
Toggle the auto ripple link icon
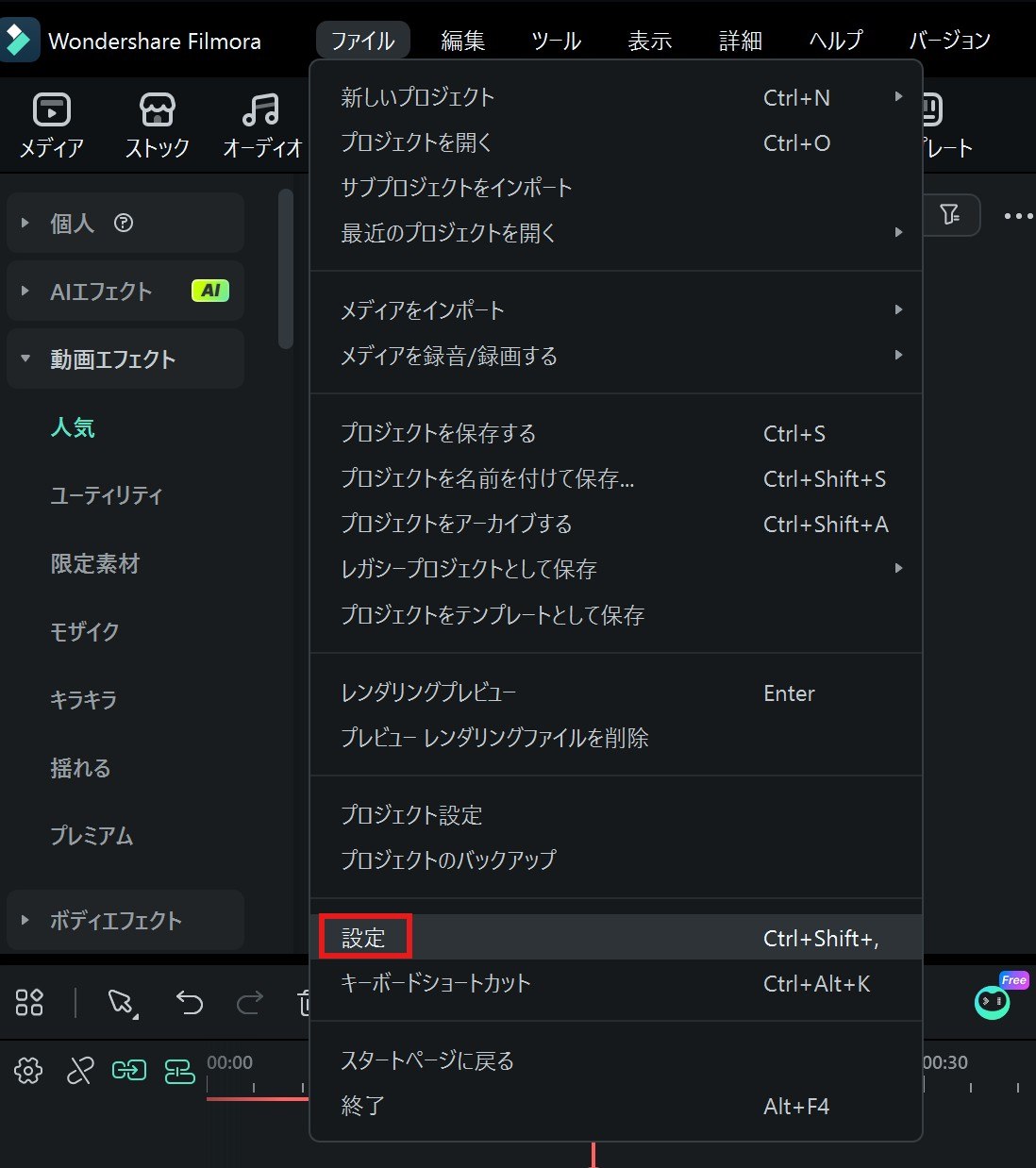[129, 1071]
